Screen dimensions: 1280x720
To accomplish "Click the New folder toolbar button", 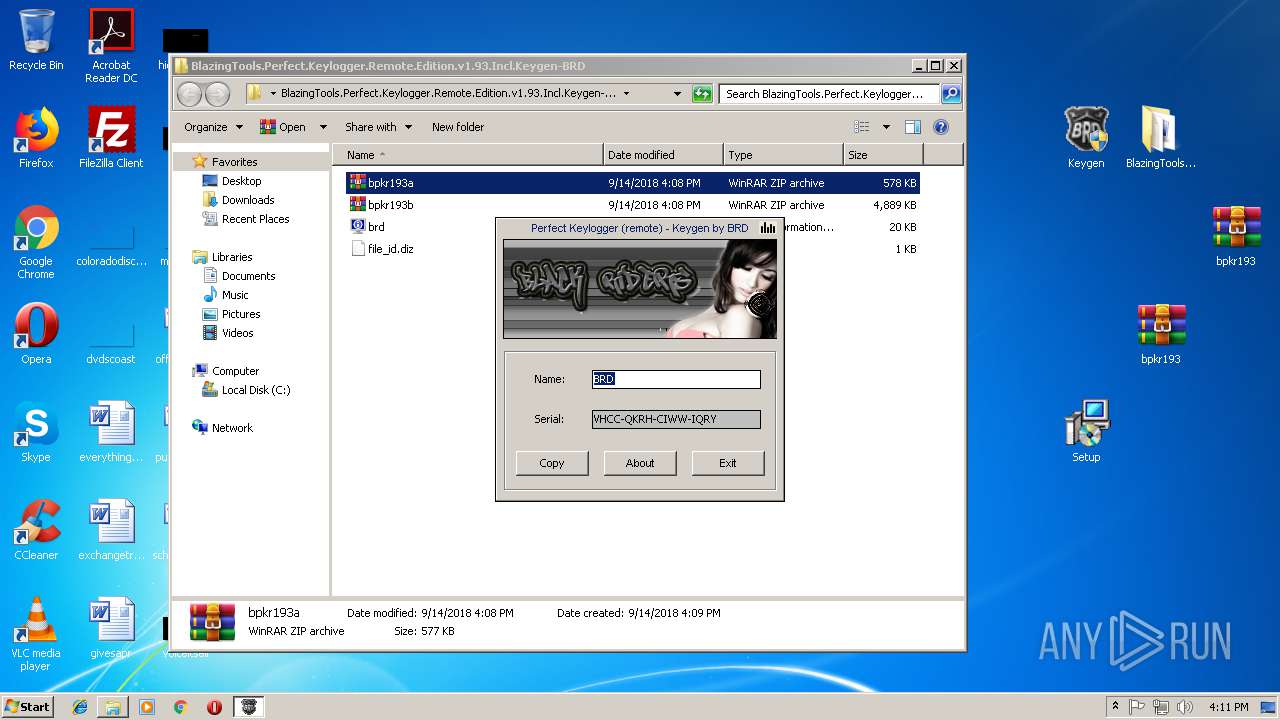I will pyautogui.click(x=458, y=127).
